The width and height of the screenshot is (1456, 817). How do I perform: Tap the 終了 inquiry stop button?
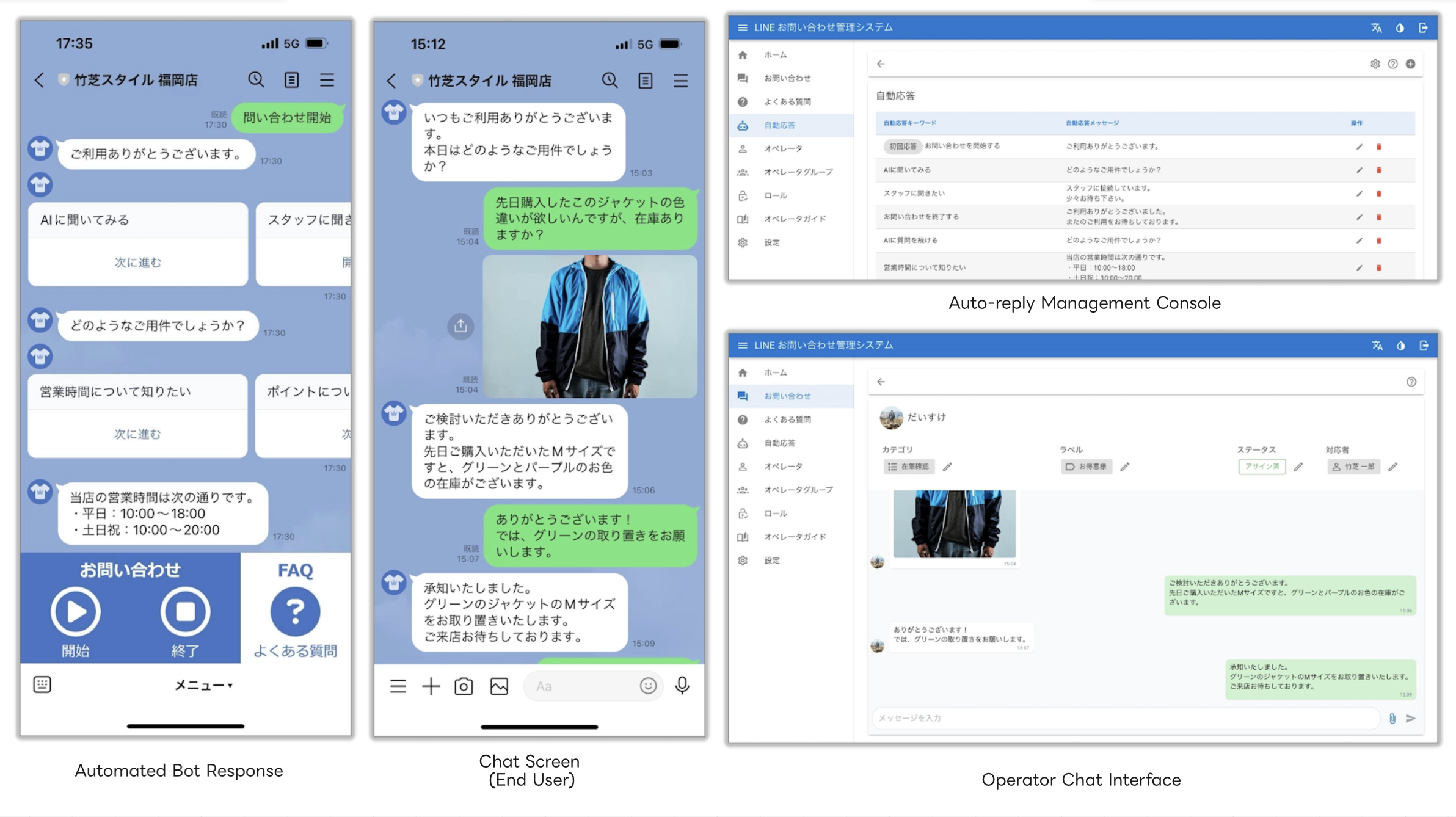(x=185, y=612)
